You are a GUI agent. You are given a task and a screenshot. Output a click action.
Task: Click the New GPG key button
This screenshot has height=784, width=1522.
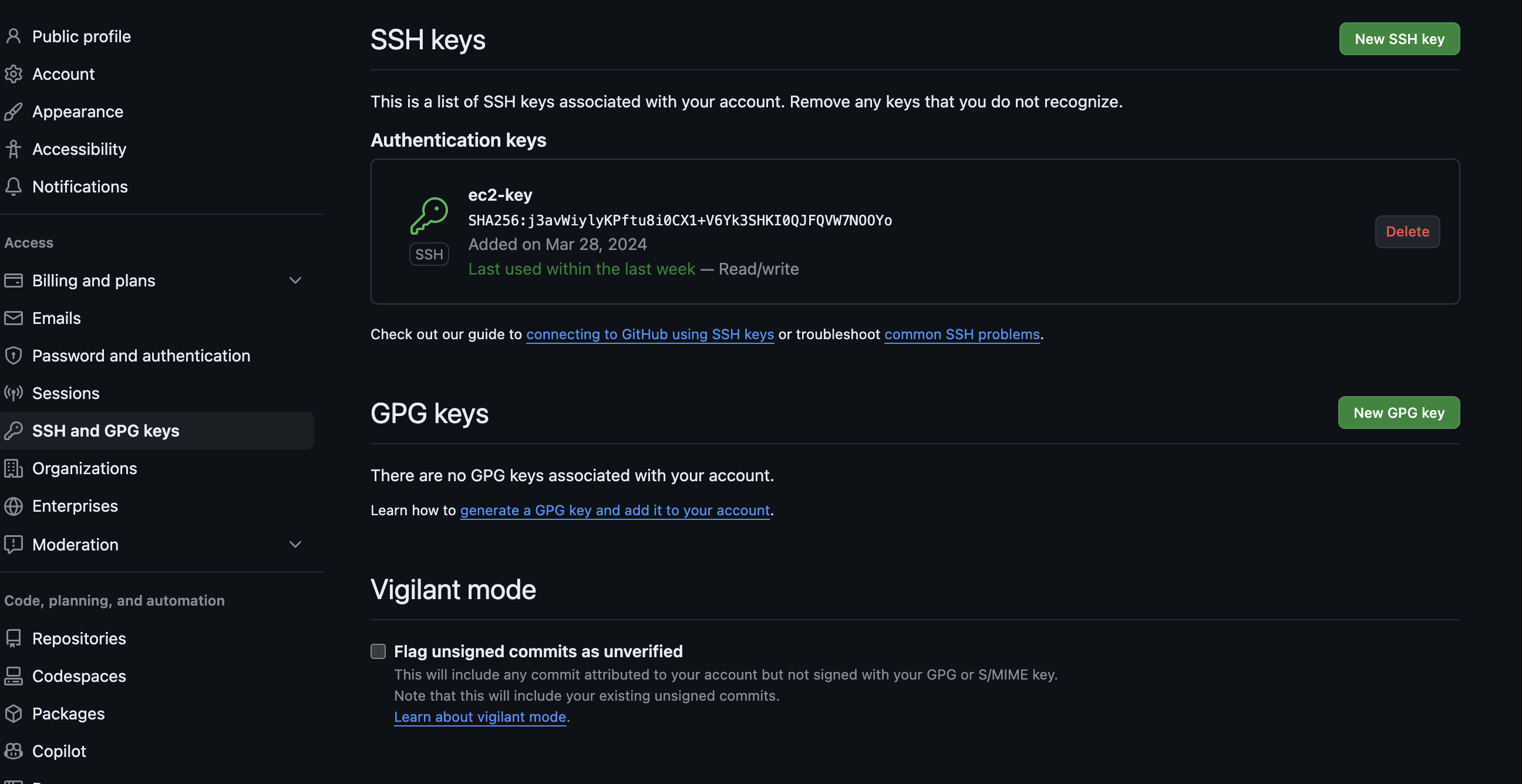pyautogui.click(x=1398, y=412)
